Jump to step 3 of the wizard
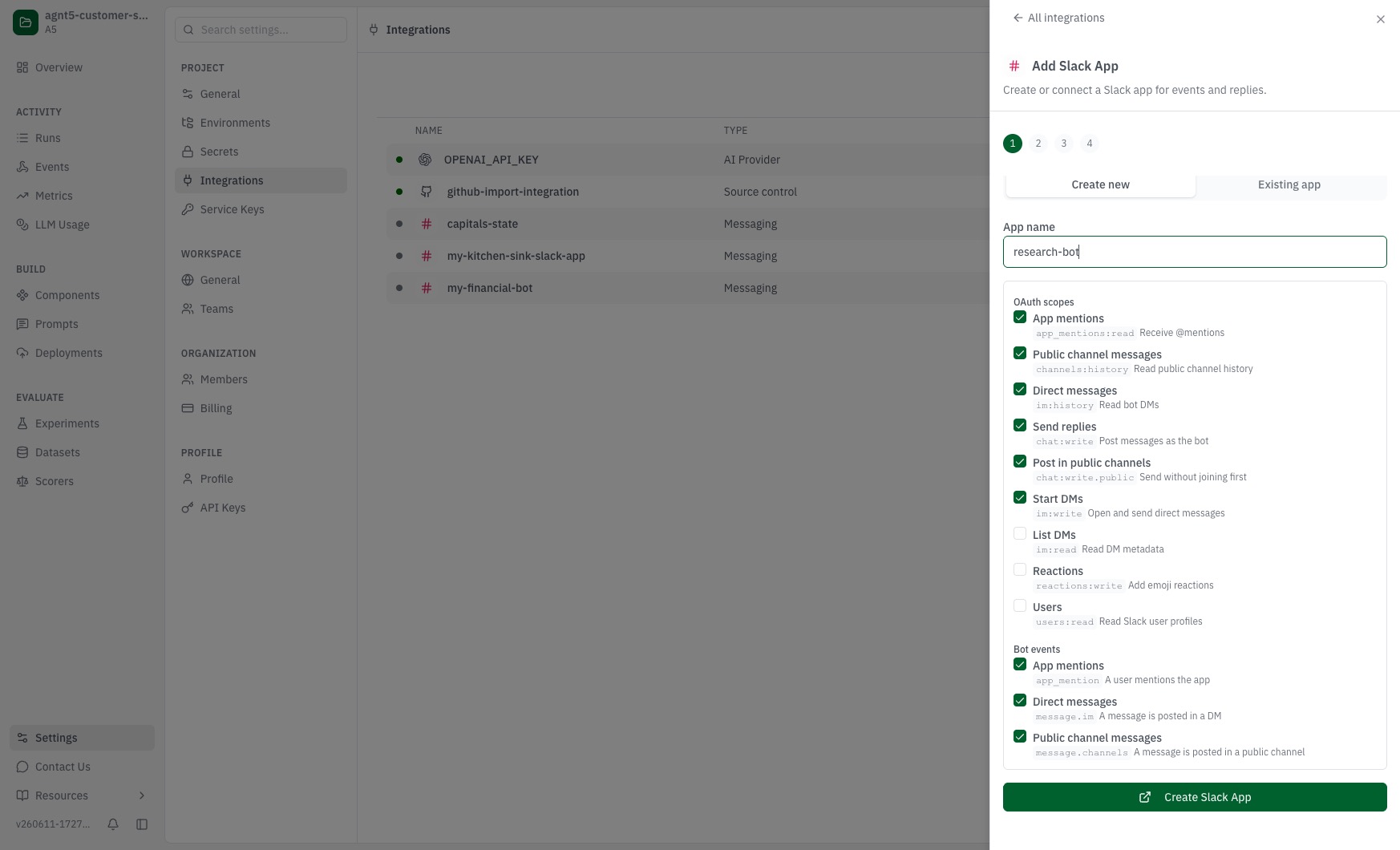Viewport: 1400px width, 850px height. coord(1064,144)
